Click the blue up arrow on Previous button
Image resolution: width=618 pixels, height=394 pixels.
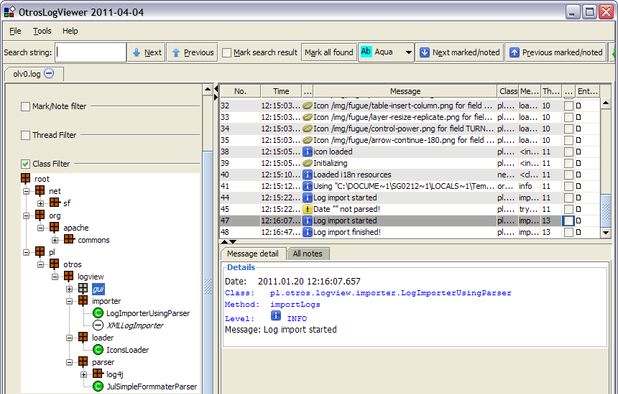click(x=176, y=52)
